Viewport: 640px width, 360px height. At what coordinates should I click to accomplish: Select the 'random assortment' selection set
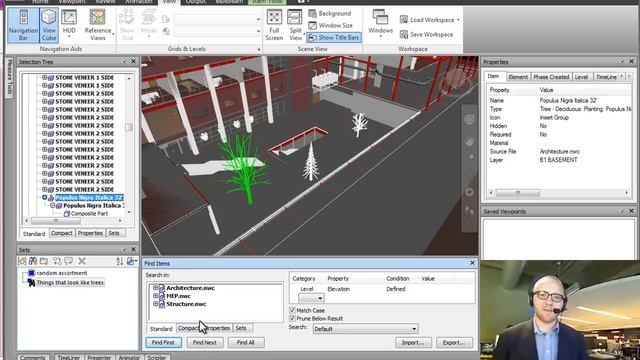(x=62, y=273)
